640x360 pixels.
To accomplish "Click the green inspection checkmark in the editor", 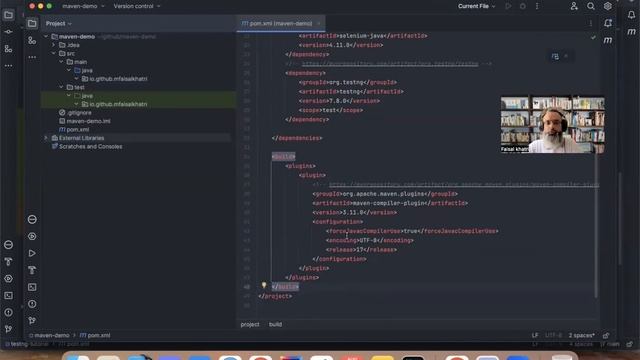I will pos(593,37).
